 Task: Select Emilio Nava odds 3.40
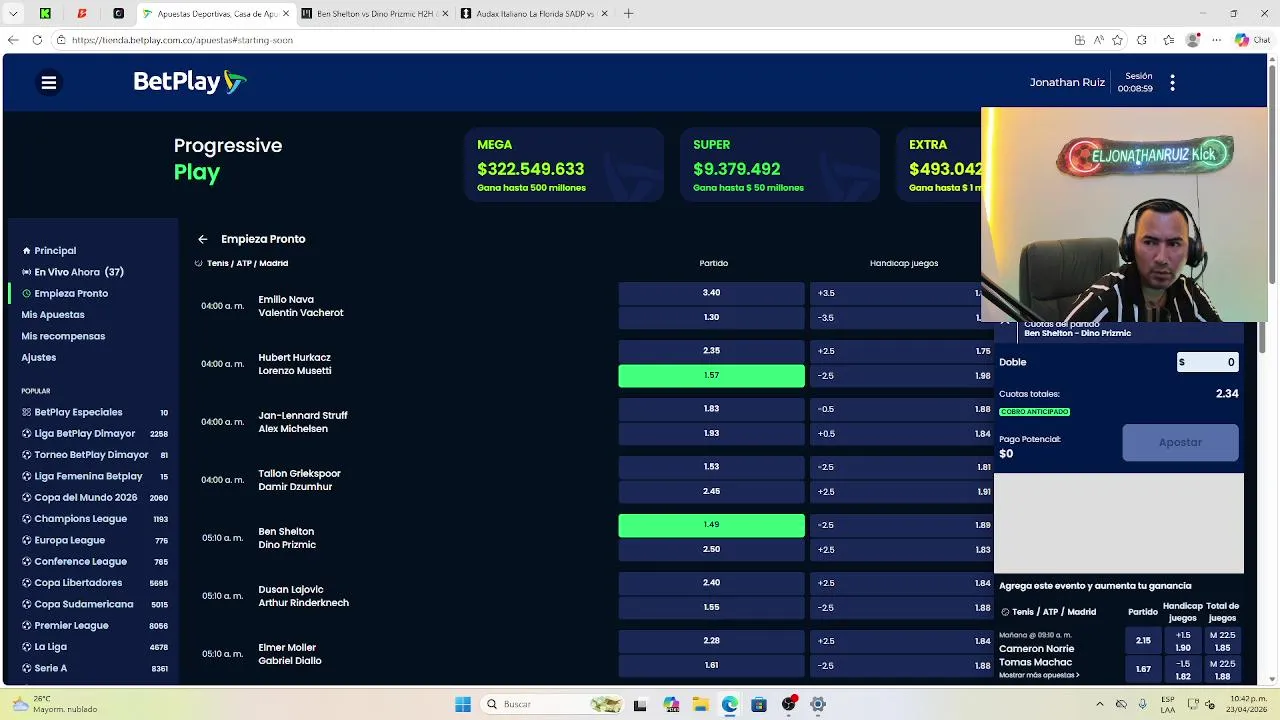pos(711,293)
